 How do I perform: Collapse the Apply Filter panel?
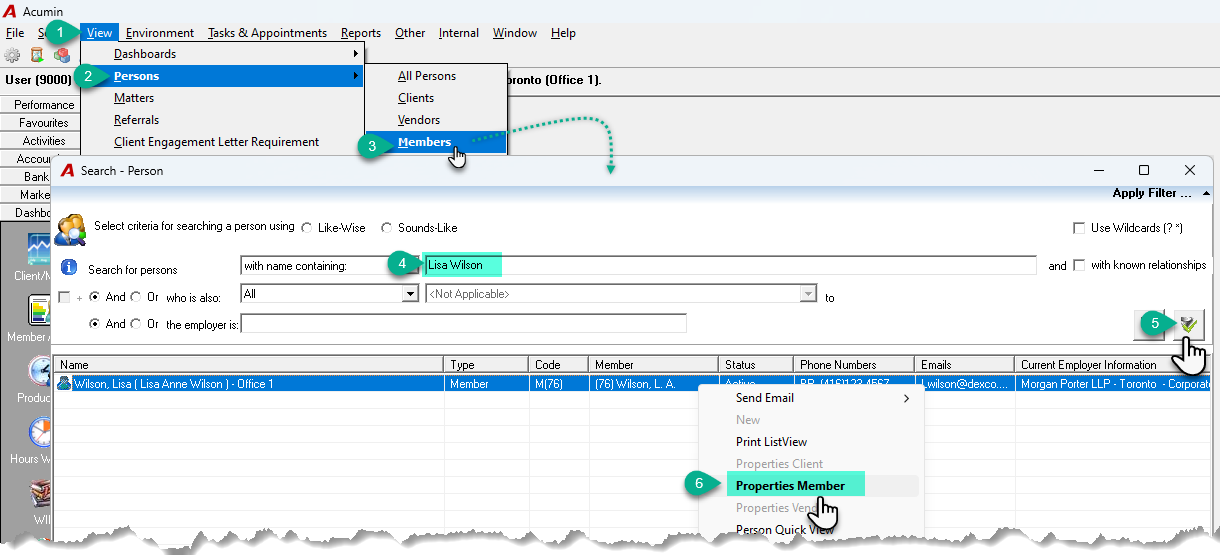(1206, 193)
